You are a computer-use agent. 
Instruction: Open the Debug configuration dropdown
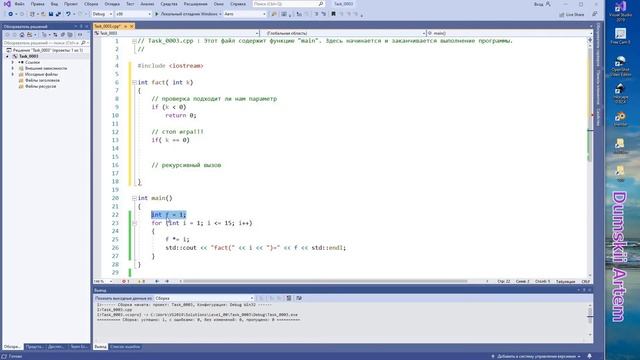(102, 14)
